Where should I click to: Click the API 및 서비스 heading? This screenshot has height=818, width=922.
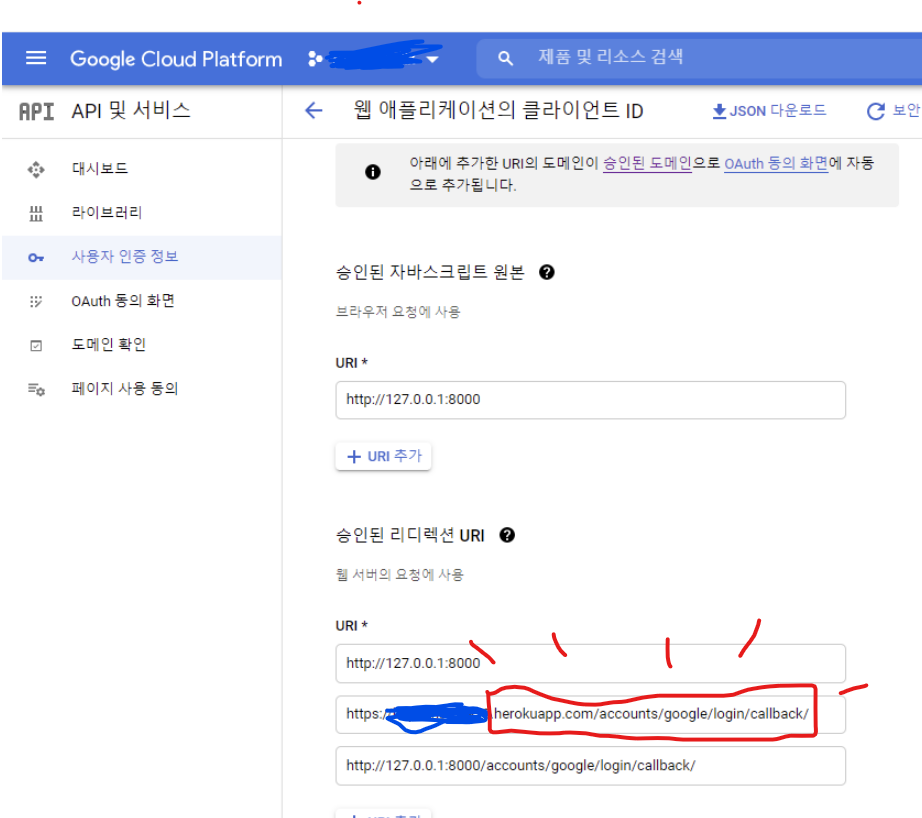pos(131,111)
